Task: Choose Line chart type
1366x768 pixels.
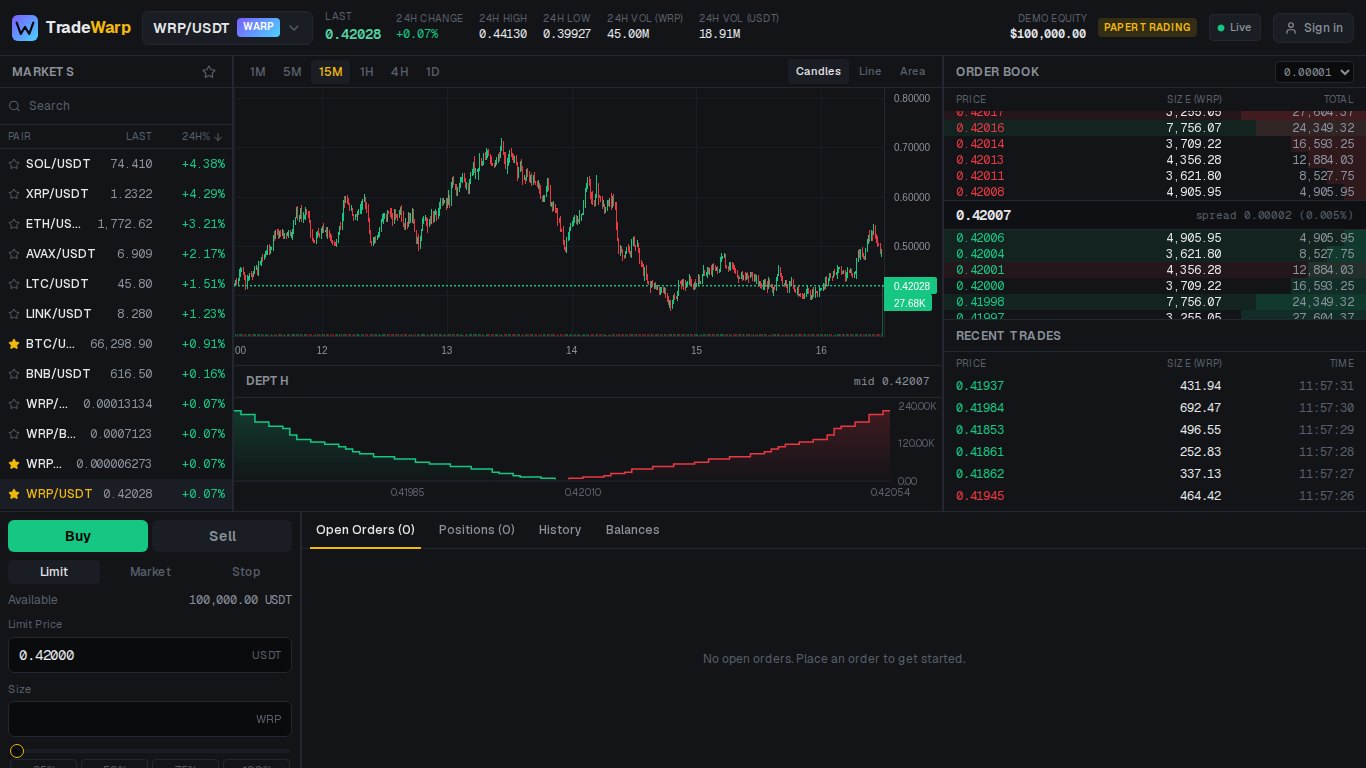Action: click(870, 72)
